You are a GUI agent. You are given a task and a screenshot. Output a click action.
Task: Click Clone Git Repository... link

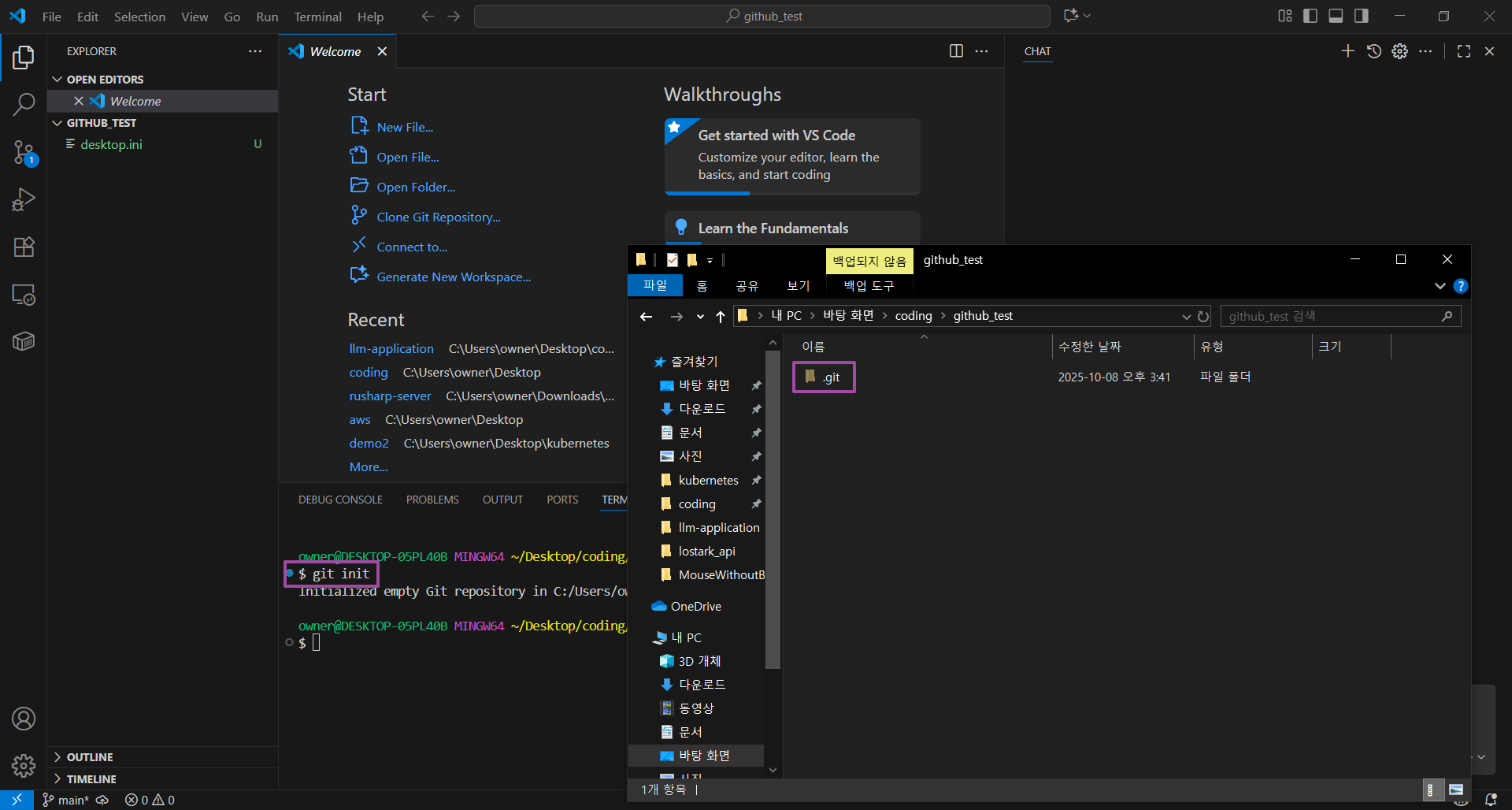pos(439,217)
